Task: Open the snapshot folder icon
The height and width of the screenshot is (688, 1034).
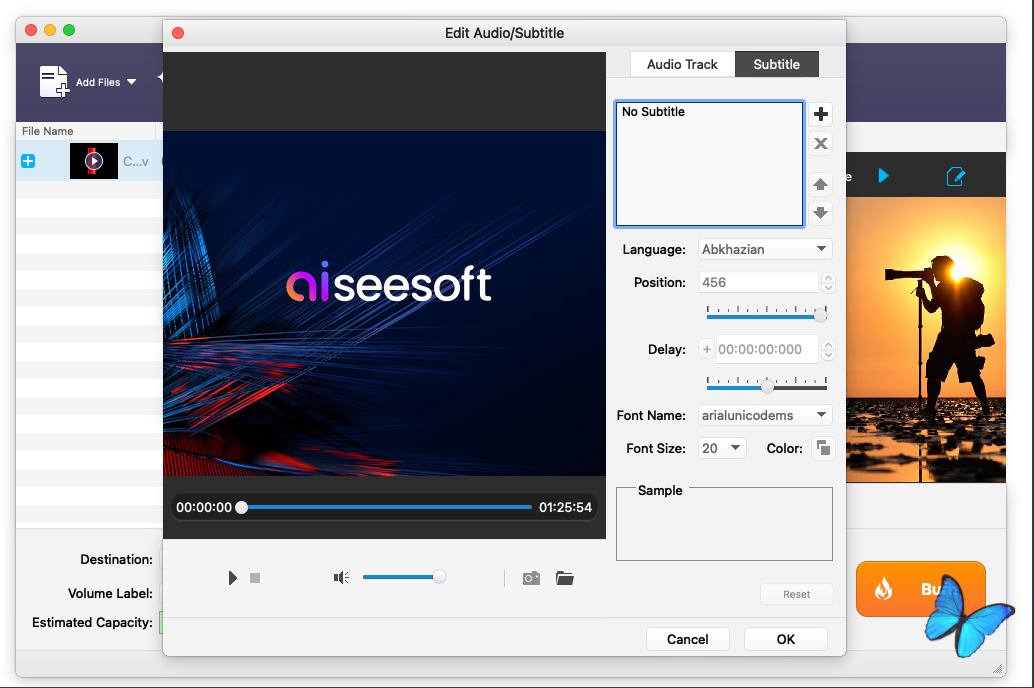Action: point(565,578)
